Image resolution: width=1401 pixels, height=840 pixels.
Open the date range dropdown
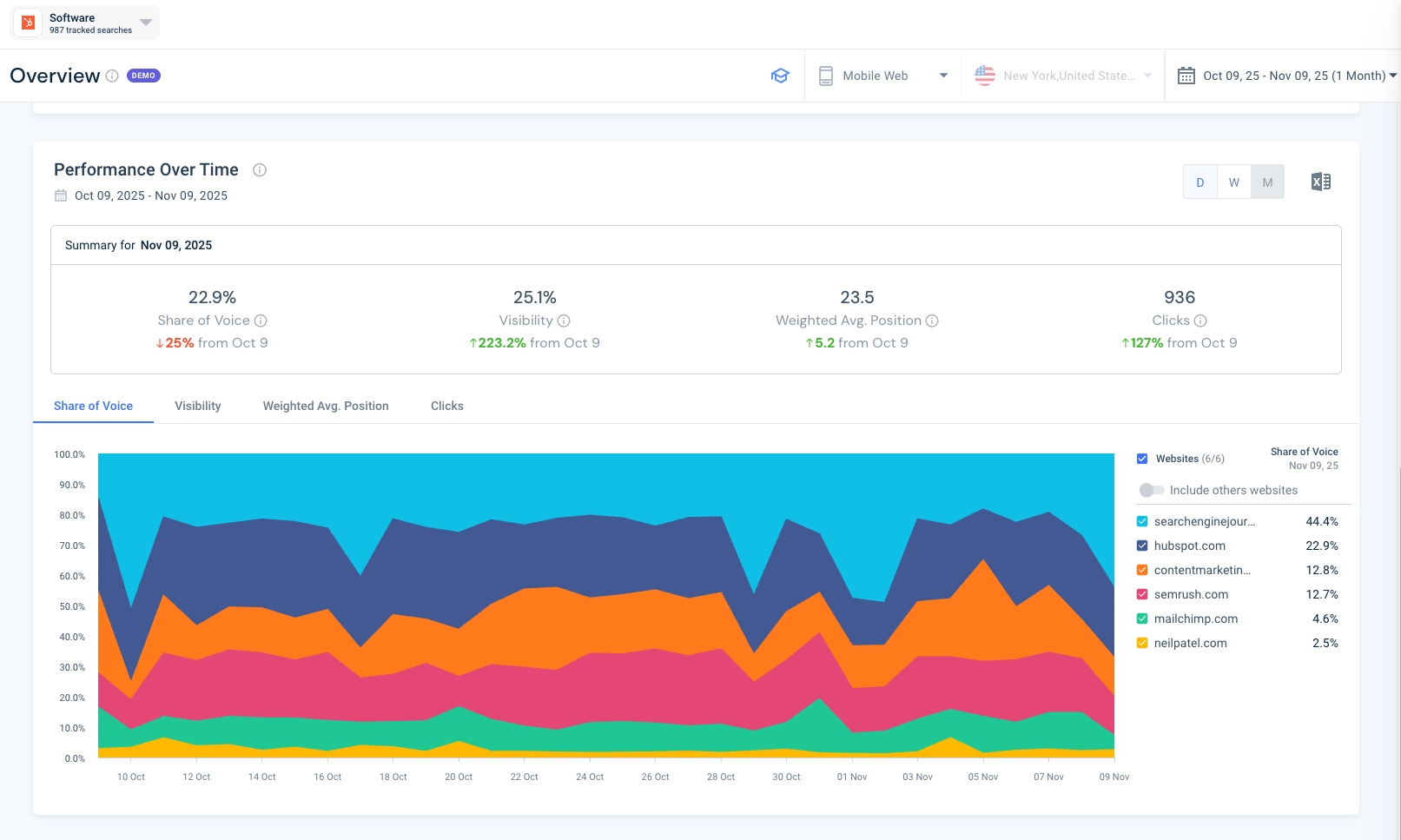pyautogui.click(x=1286, y=76)
